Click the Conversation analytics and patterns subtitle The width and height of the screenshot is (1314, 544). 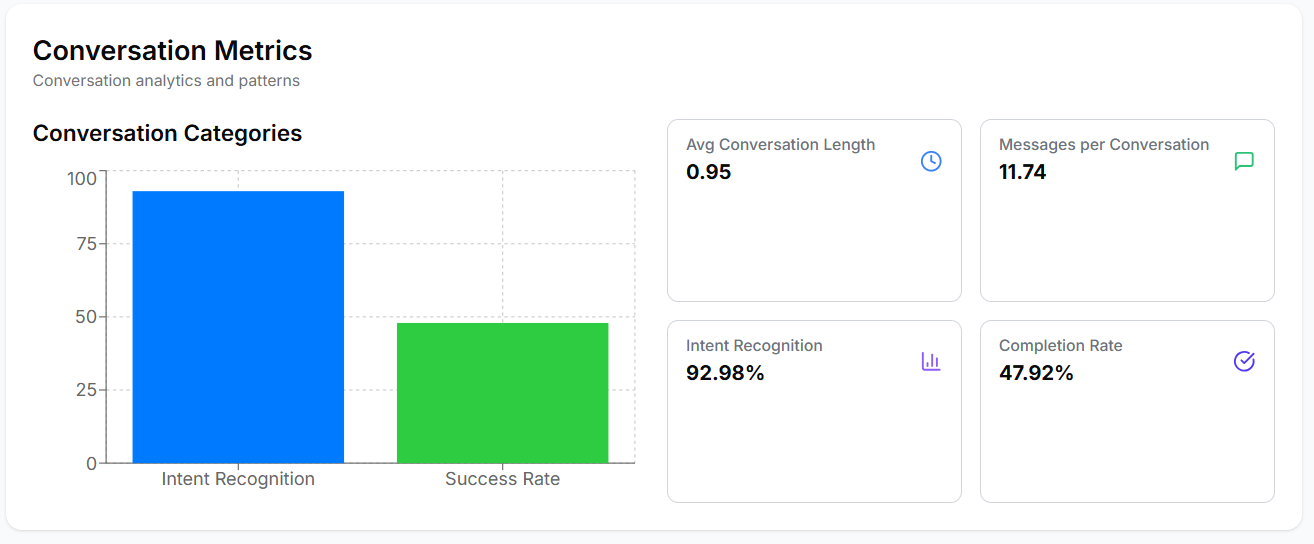coord(166,80)
